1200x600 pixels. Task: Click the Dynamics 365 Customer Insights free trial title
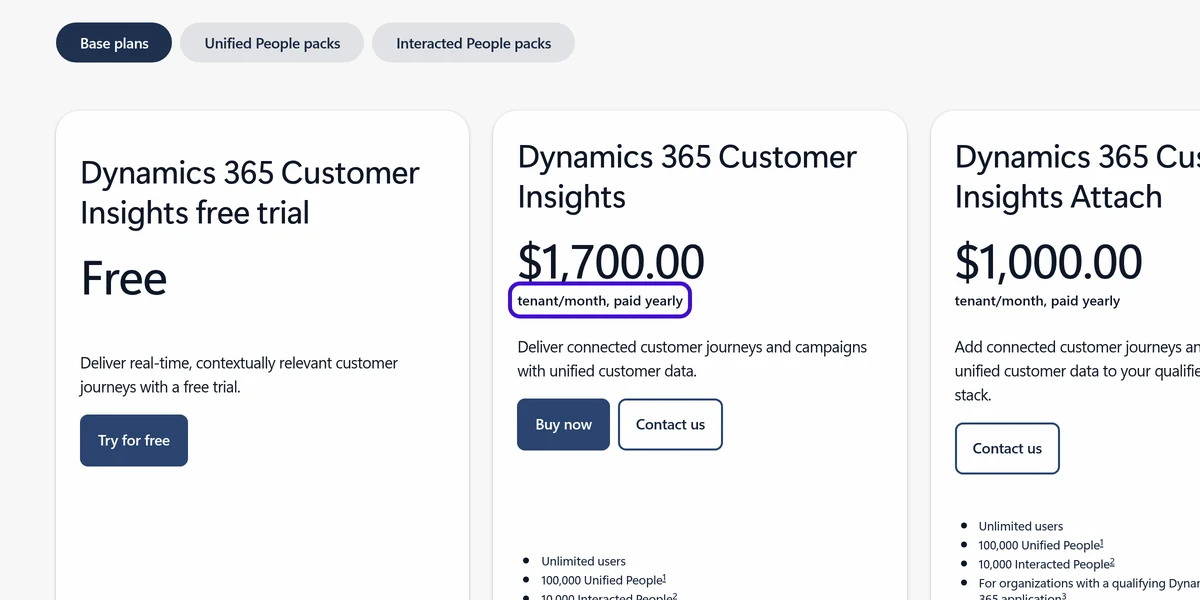click(x=250, y=192)
